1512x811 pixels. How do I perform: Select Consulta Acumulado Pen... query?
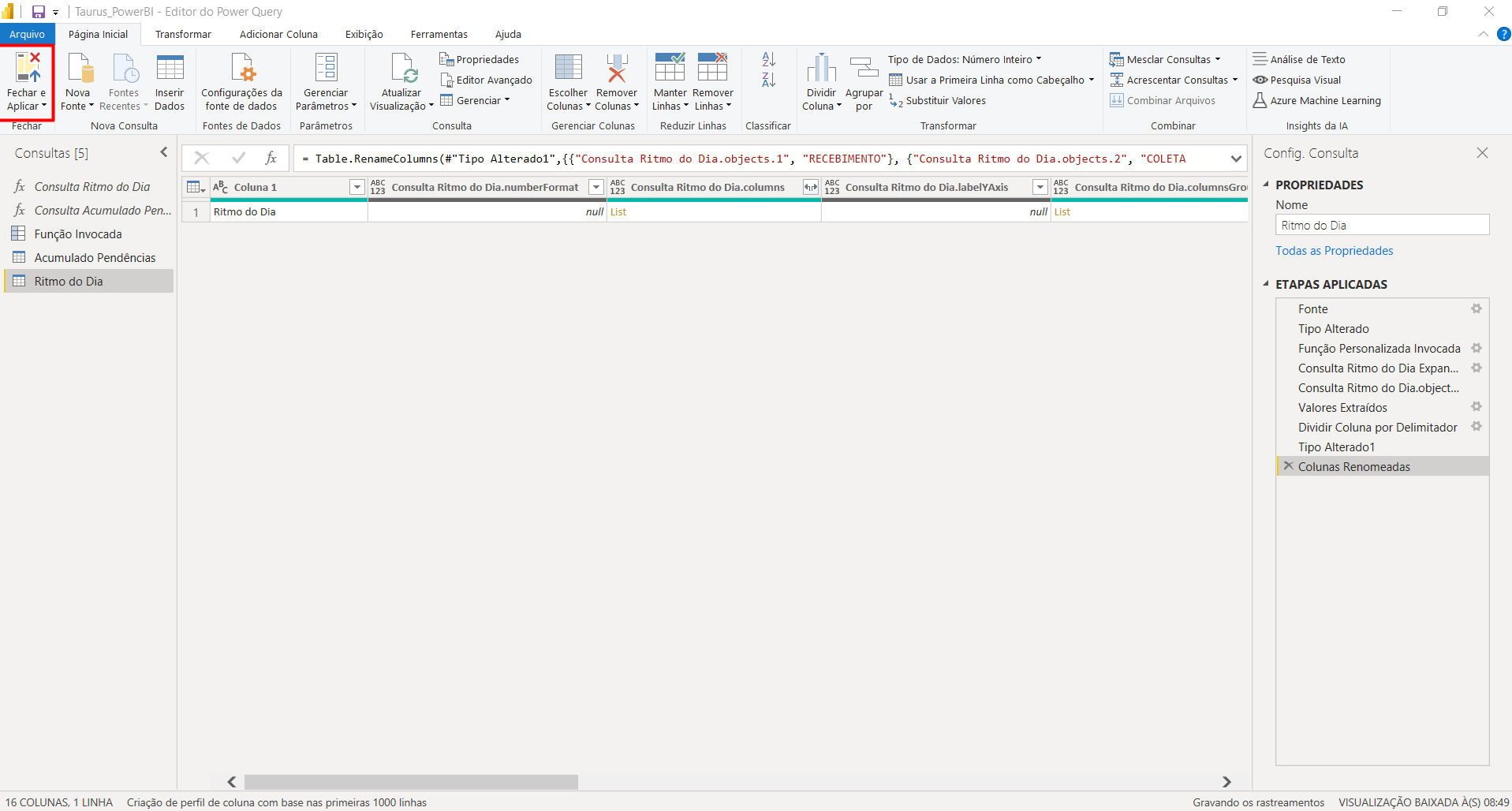pyautogui.click(x=89, y=210)
